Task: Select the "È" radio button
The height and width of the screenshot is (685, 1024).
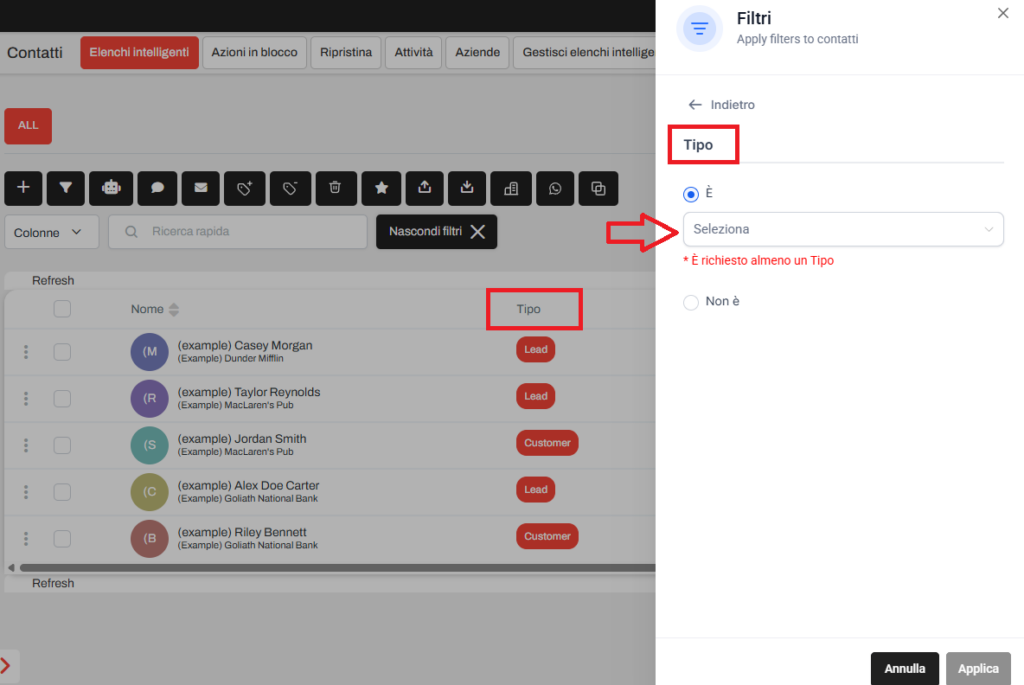Action: tap(691, 194)
